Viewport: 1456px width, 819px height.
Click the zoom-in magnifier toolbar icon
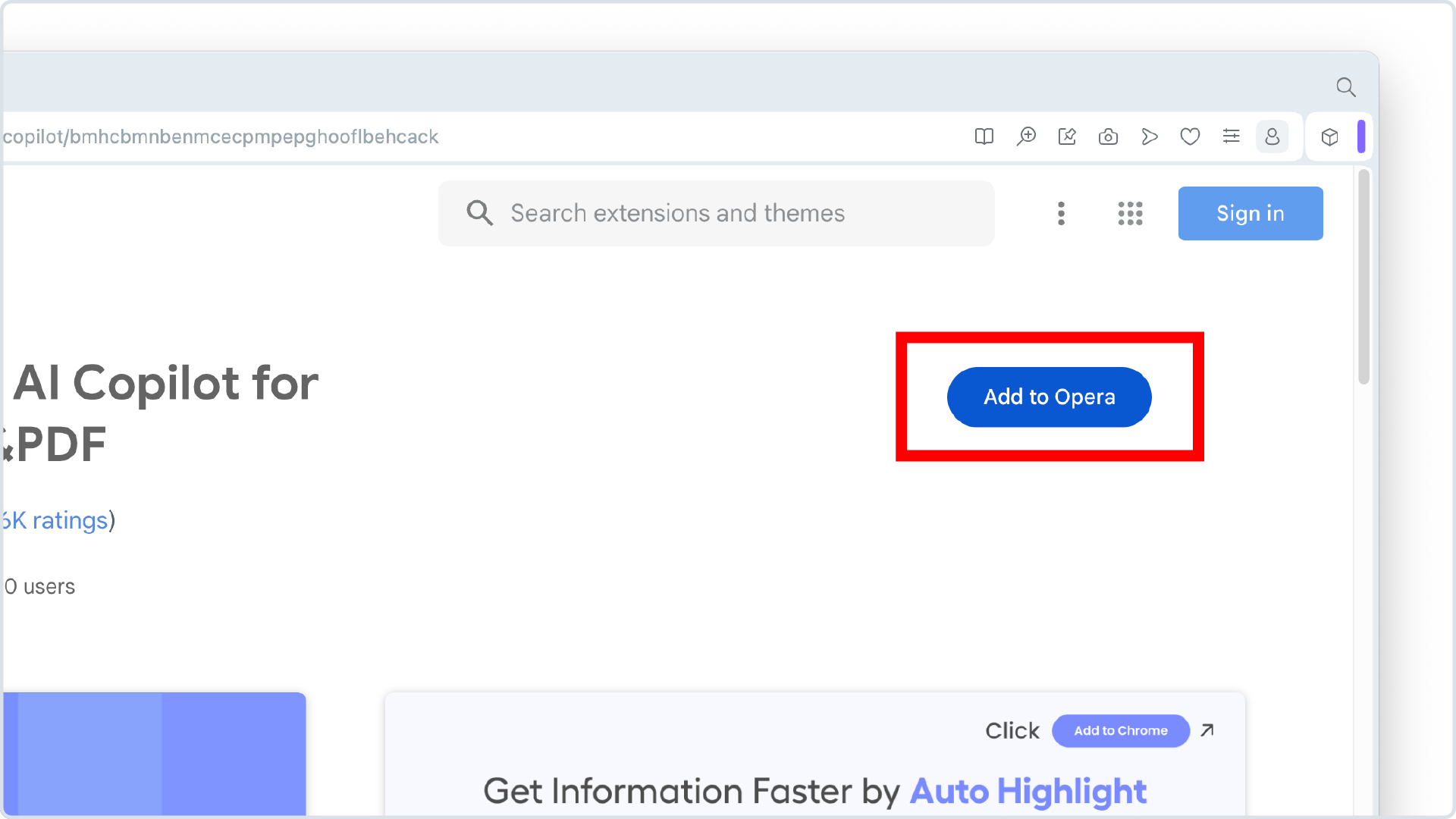(x=1026, y=136)
